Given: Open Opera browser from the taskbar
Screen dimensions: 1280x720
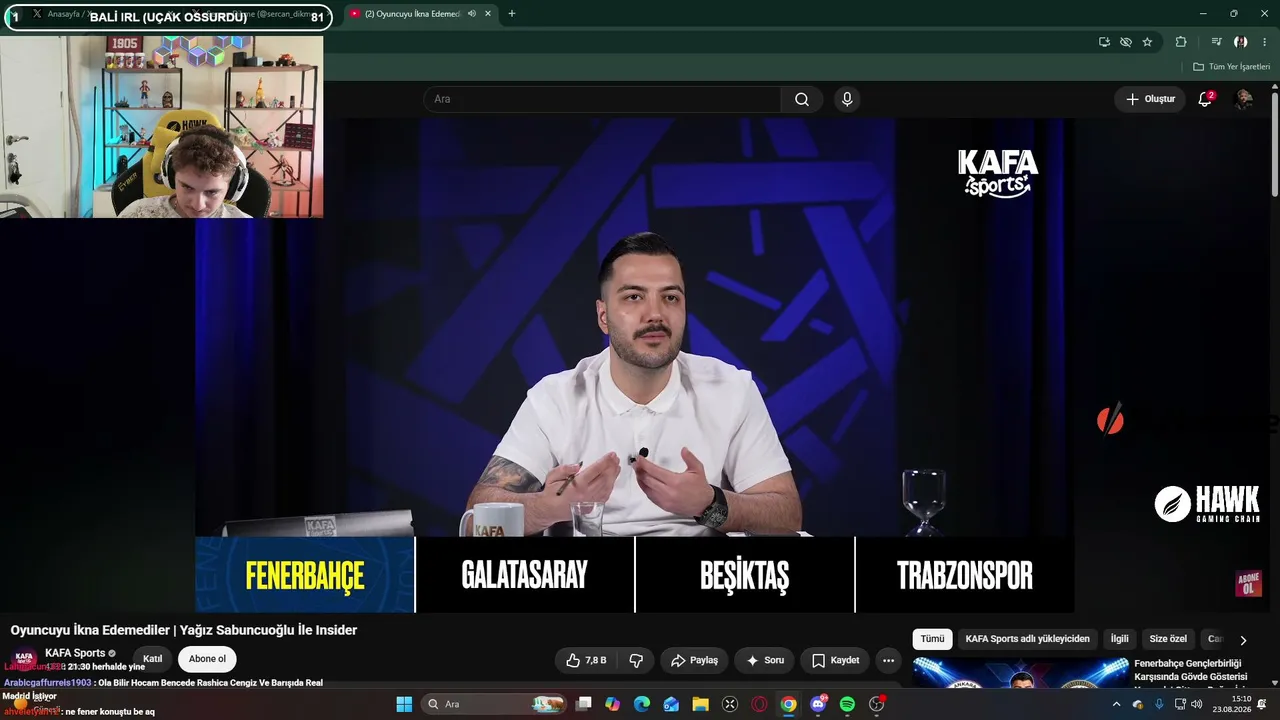Looking at the screenshot, I should pos(759,704).
